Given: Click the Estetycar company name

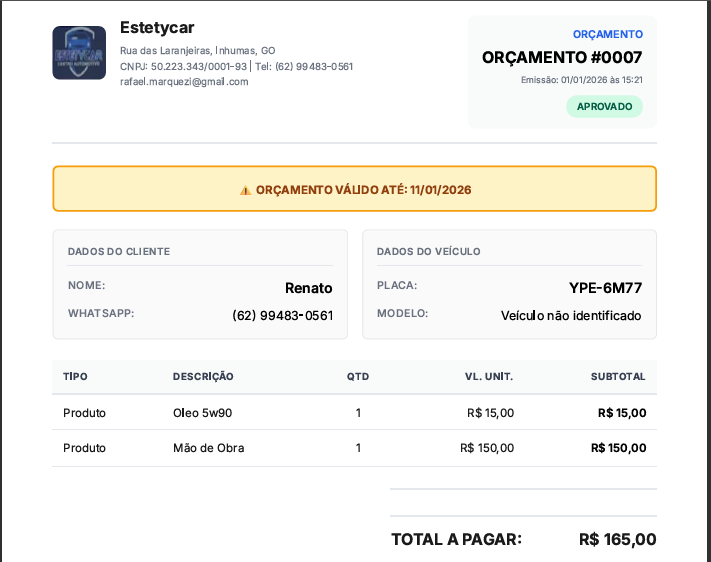Looking at the screenshot, I should pyautogui.click(x=157, y=28).
